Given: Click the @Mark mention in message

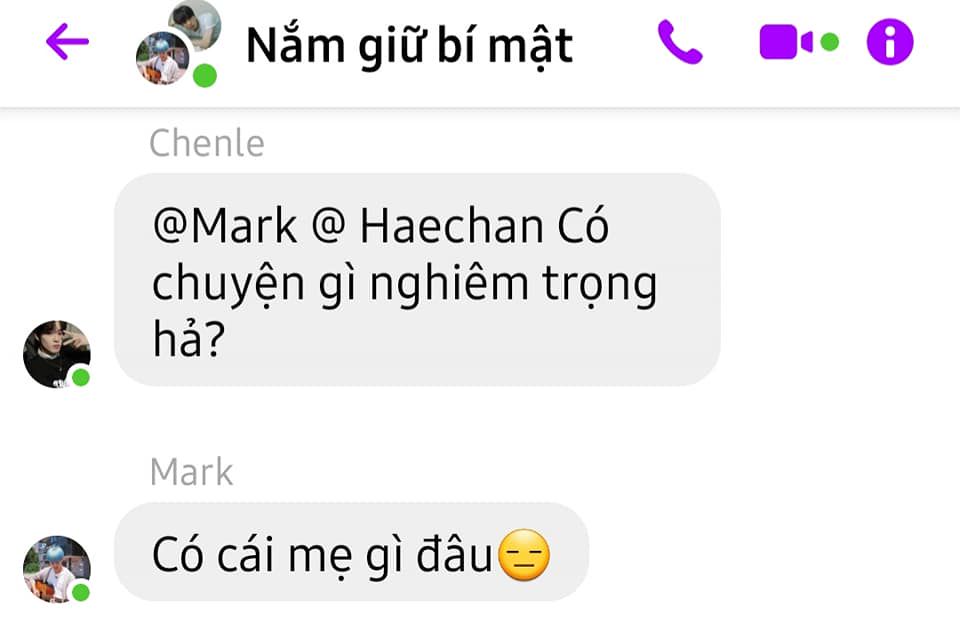Looking at the screenshot, I should click(225, 226).
